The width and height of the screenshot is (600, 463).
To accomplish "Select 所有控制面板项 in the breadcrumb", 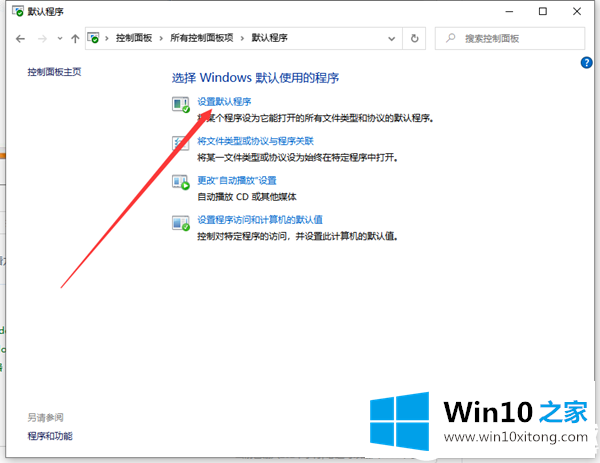I will click(202, 38).
